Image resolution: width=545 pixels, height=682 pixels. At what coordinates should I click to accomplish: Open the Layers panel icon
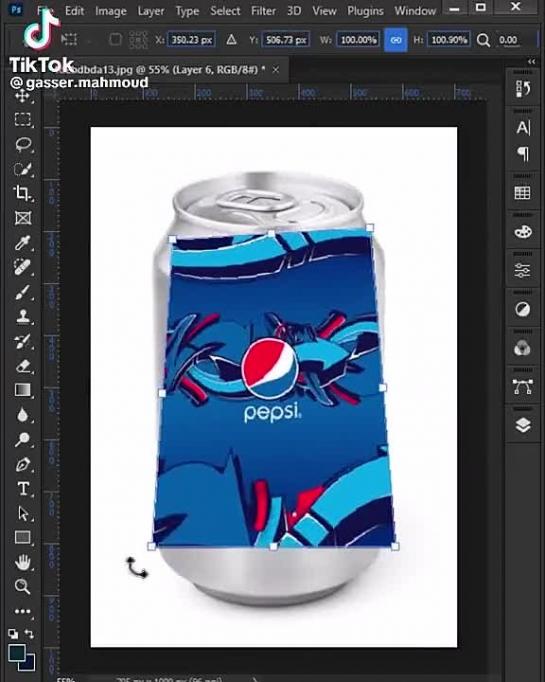(x=522, y=425)
